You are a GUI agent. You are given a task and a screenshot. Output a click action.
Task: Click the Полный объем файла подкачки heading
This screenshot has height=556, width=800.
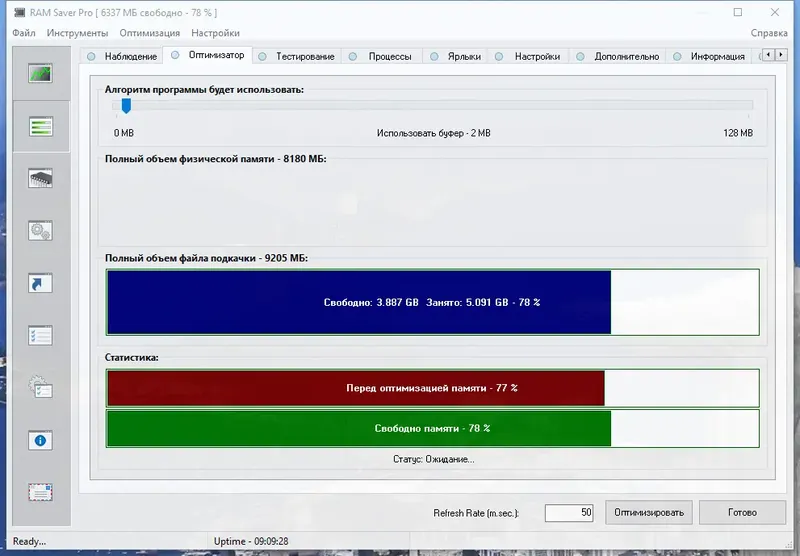tap(206, 258)
